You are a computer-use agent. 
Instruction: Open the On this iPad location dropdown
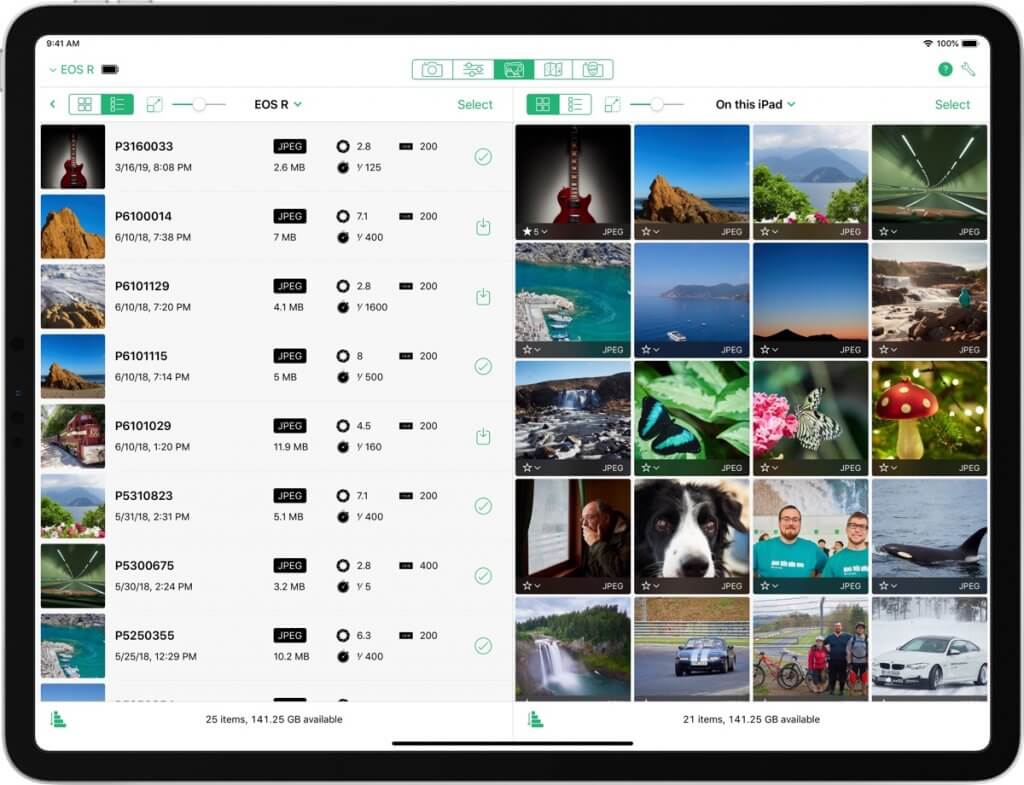coord(755,104)
